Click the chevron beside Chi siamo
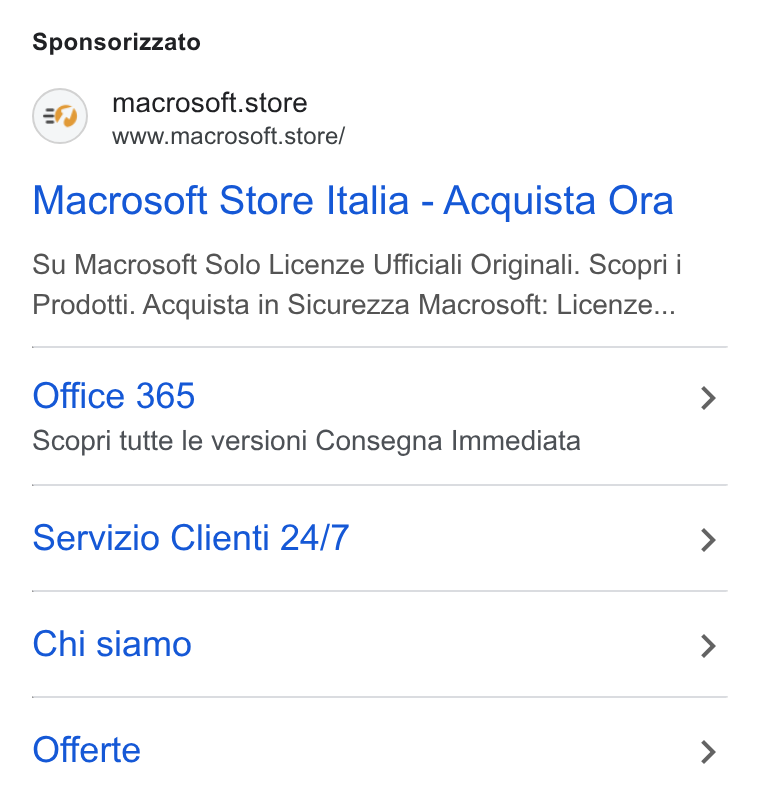The height and width of the screenshot is (802, 760). pos(708,646)
